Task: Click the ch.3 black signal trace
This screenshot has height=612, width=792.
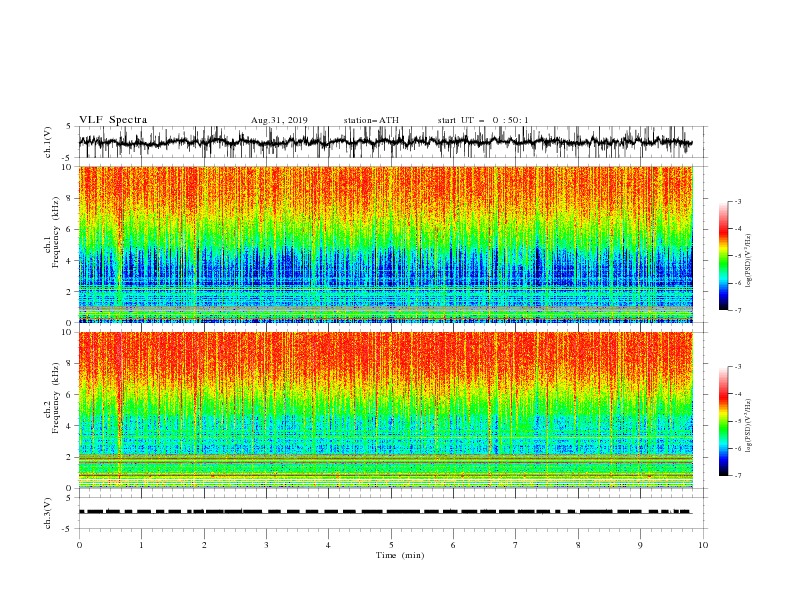Action: [x=385, y=512]
